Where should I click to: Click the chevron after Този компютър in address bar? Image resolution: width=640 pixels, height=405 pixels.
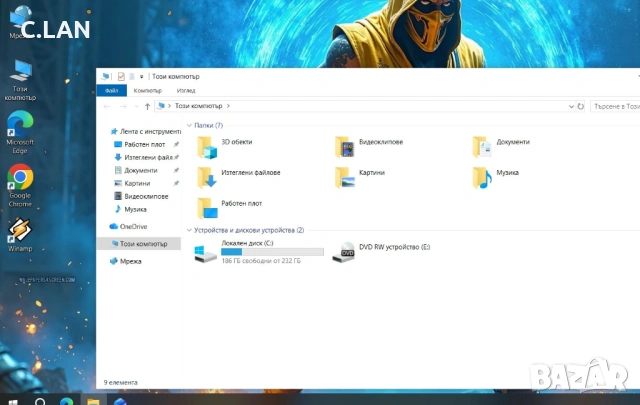pos(228,106)
